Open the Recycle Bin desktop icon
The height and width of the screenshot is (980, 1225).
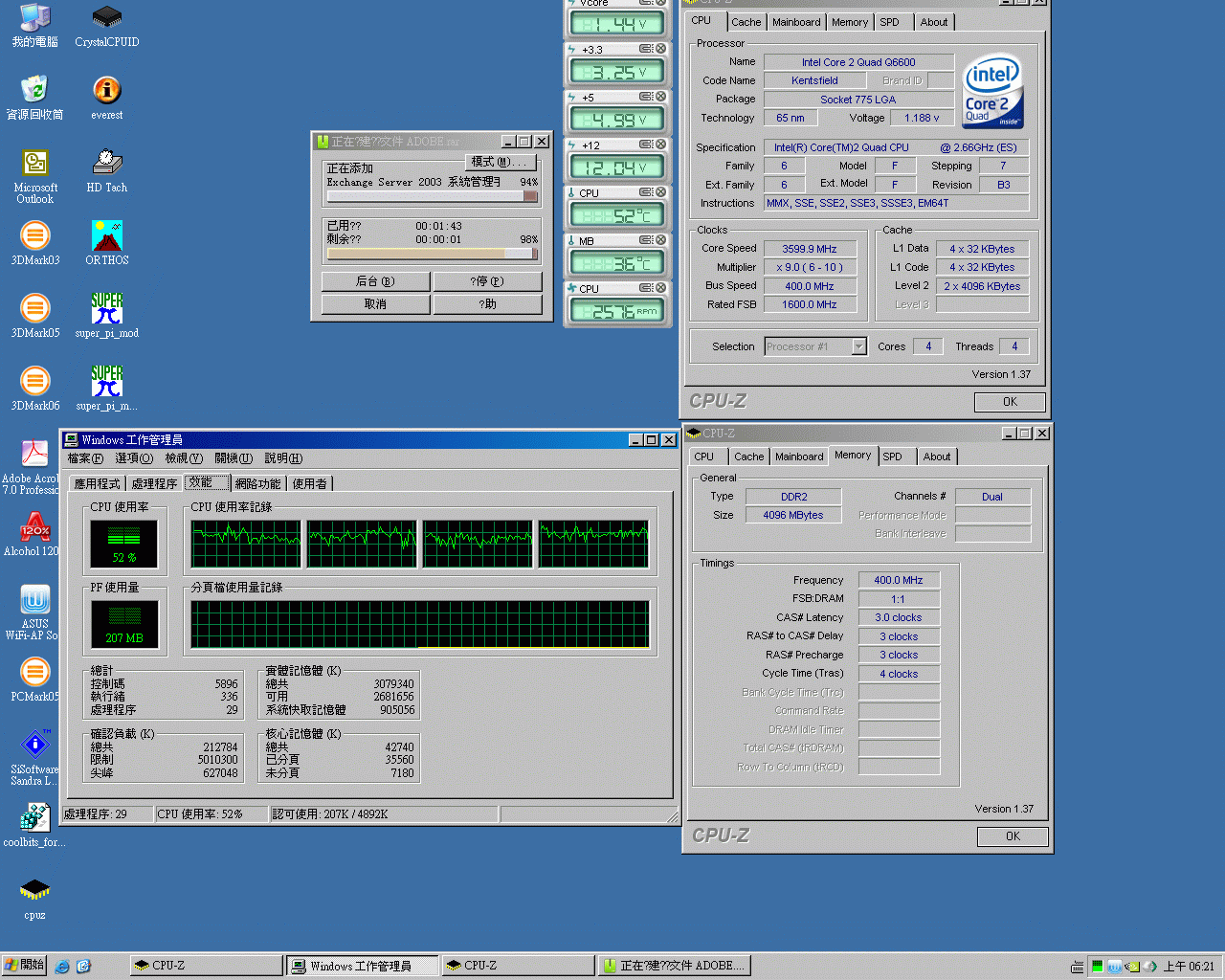[x=35, y=98]
